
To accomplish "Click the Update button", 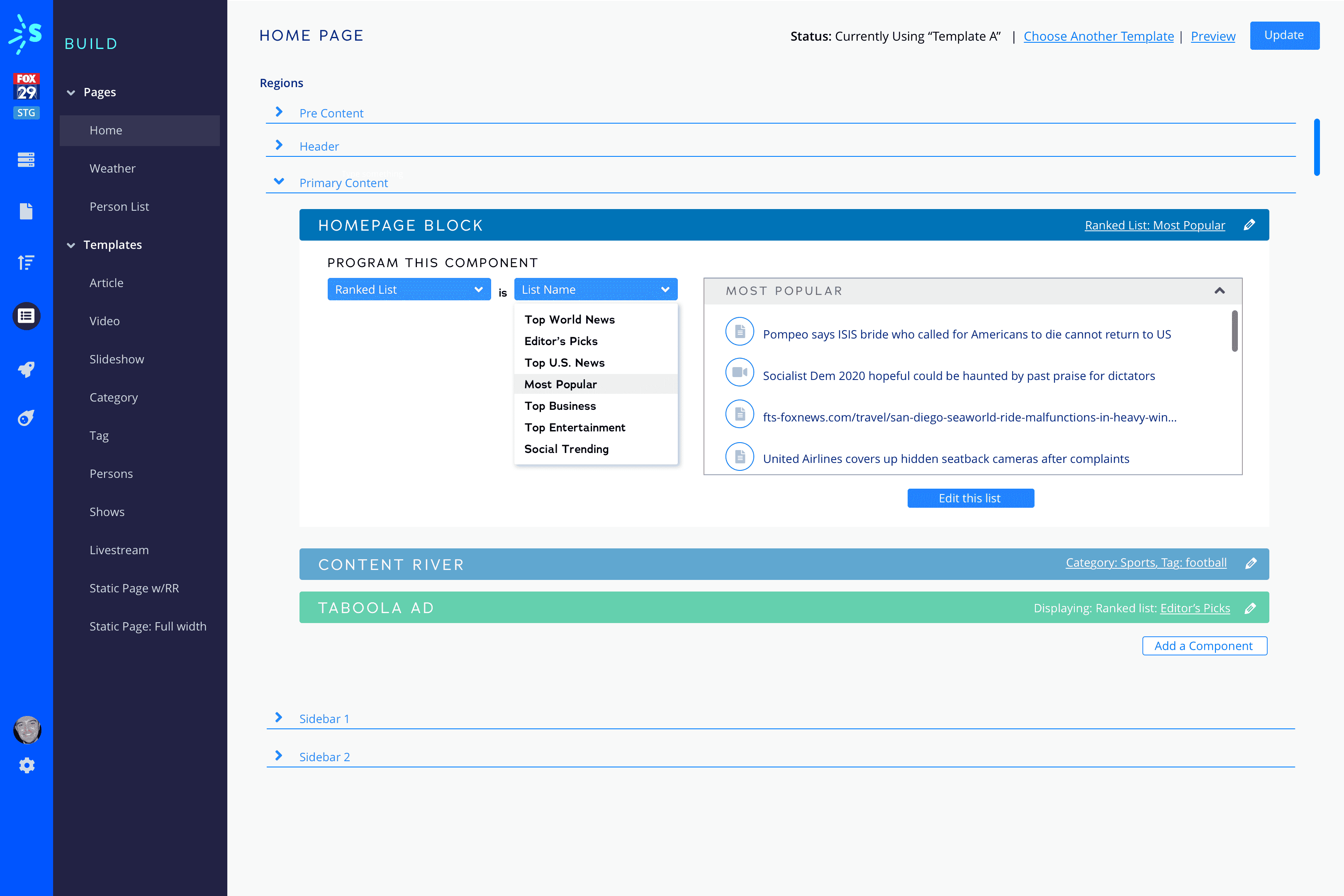I will [1284, 35].
